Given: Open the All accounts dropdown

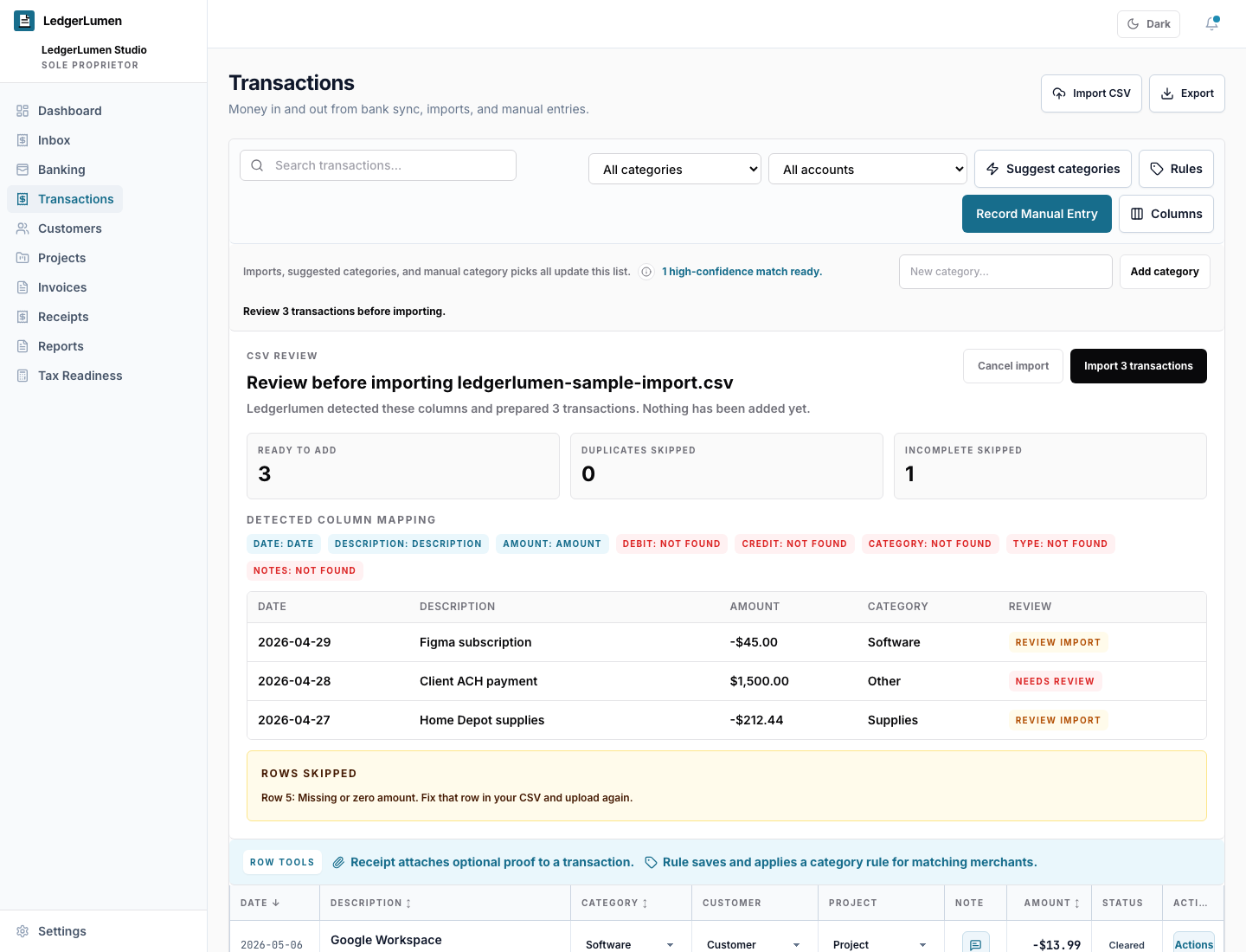Looking at the screenshot, I should point(868,170).
